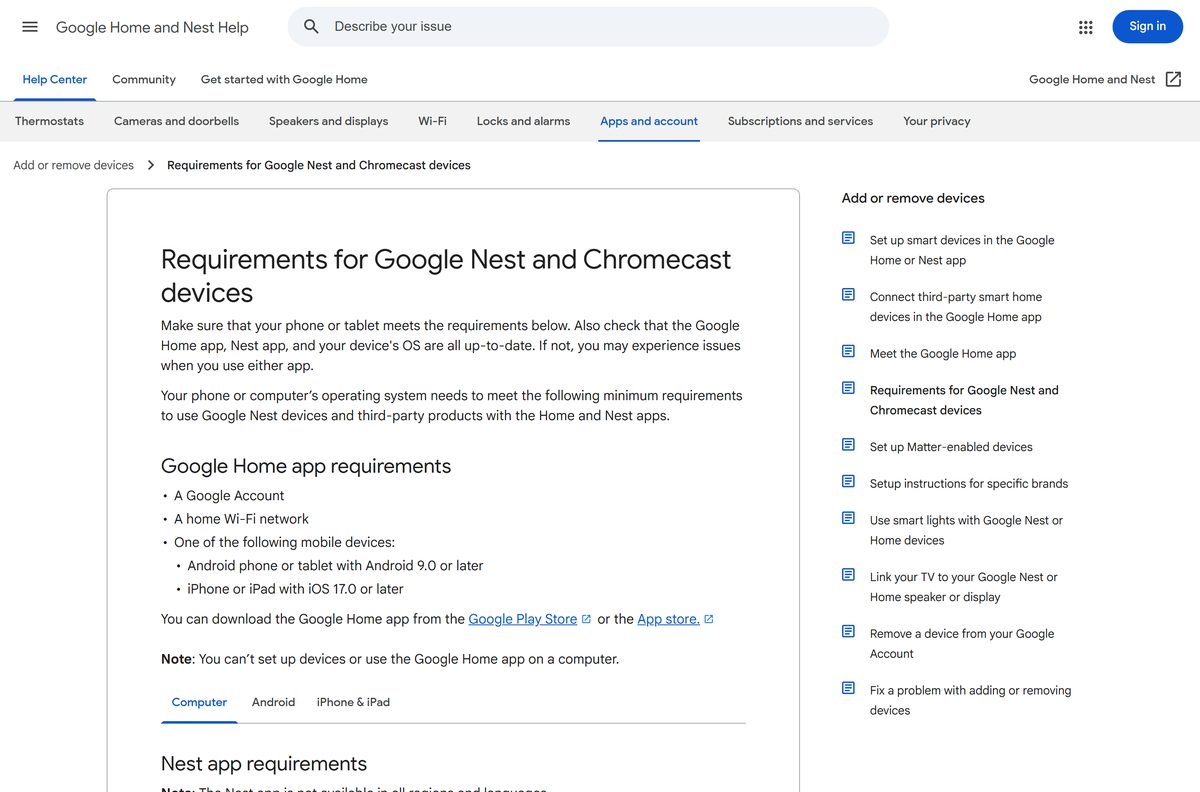This screenshot has height=792, width=1200.
Task: Click the 'A home Wi-Fi network' bullet
Action: click(x=241, y=519)
